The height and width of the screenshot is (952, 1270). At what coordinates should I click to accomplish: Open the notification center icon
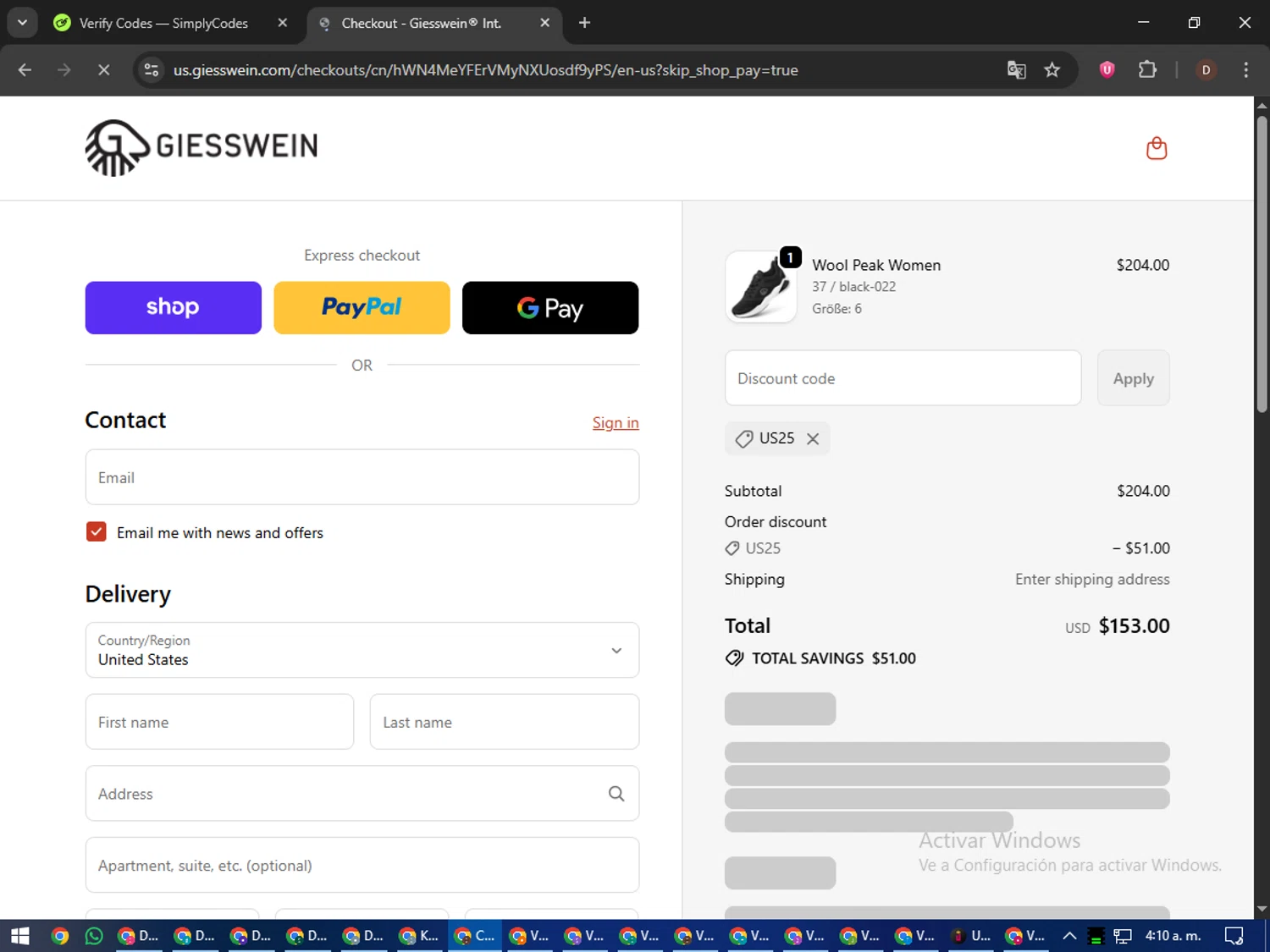click(x=1234, y=935)
